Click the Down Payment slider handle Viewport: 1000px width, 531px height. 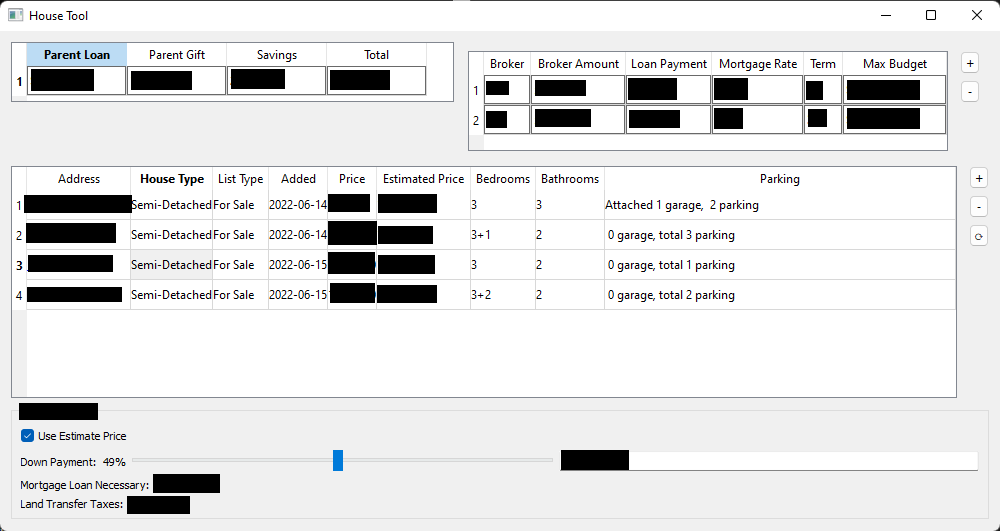(x=338, y=461)
